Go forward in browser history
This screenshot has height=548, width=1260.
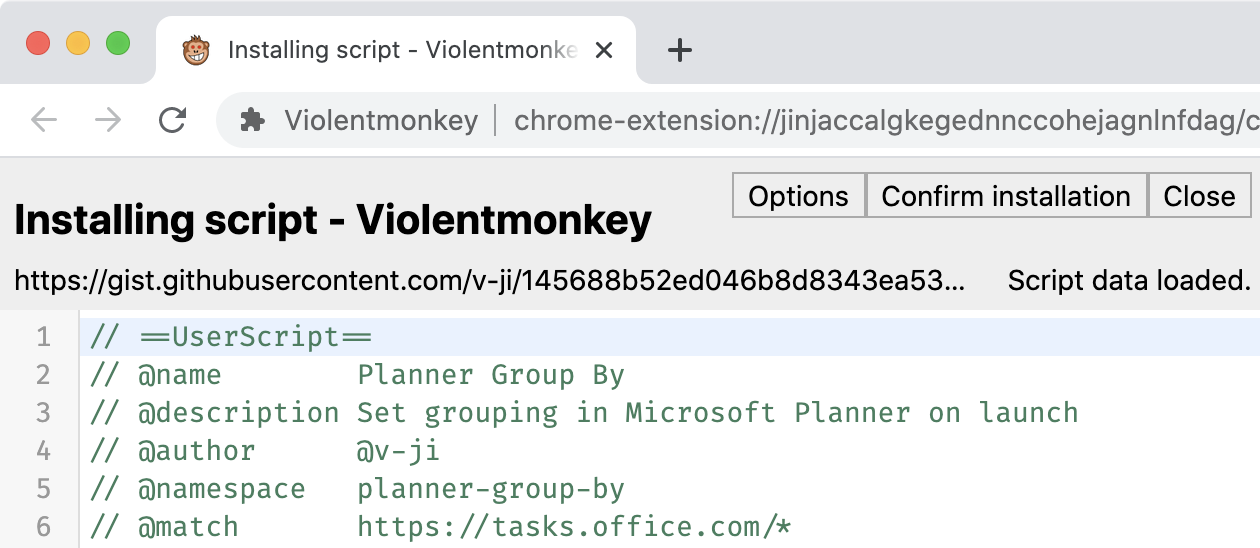tap(108, 121)
